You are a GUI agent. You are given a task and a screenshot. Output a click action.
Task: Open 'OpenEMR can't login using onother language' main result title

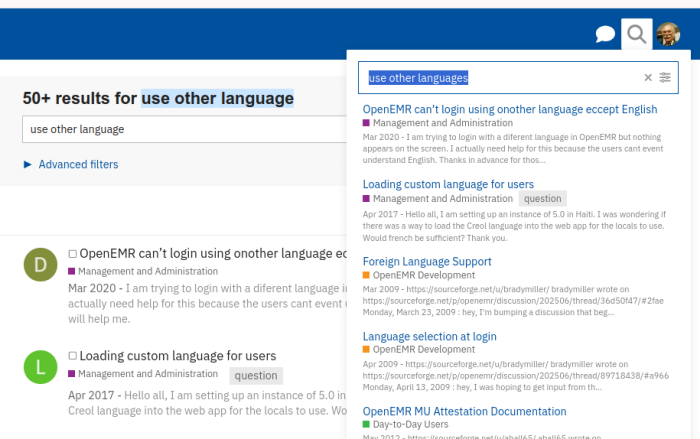213,254
